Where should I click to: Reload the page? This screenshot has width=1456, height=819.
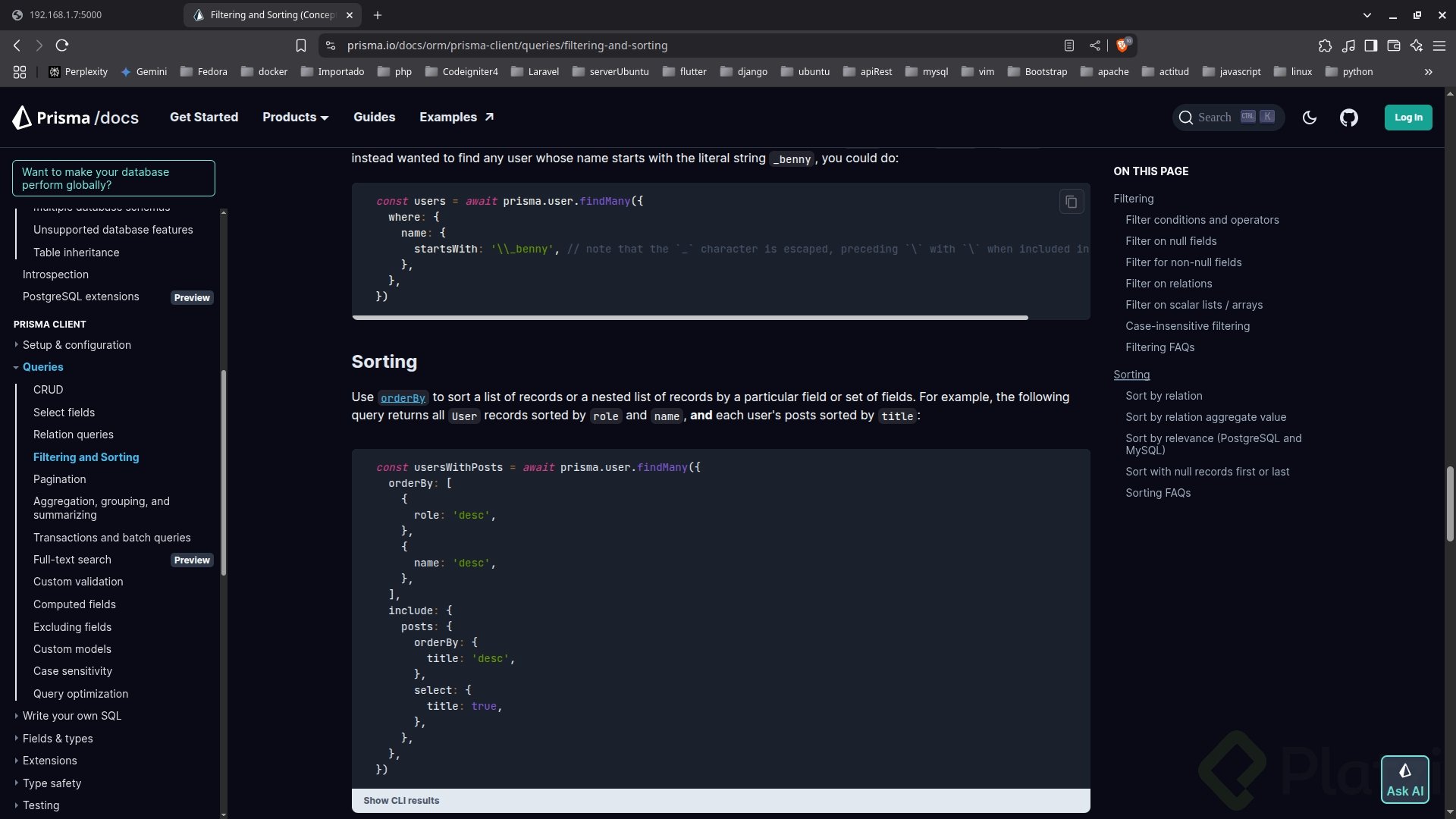(62, 45)
